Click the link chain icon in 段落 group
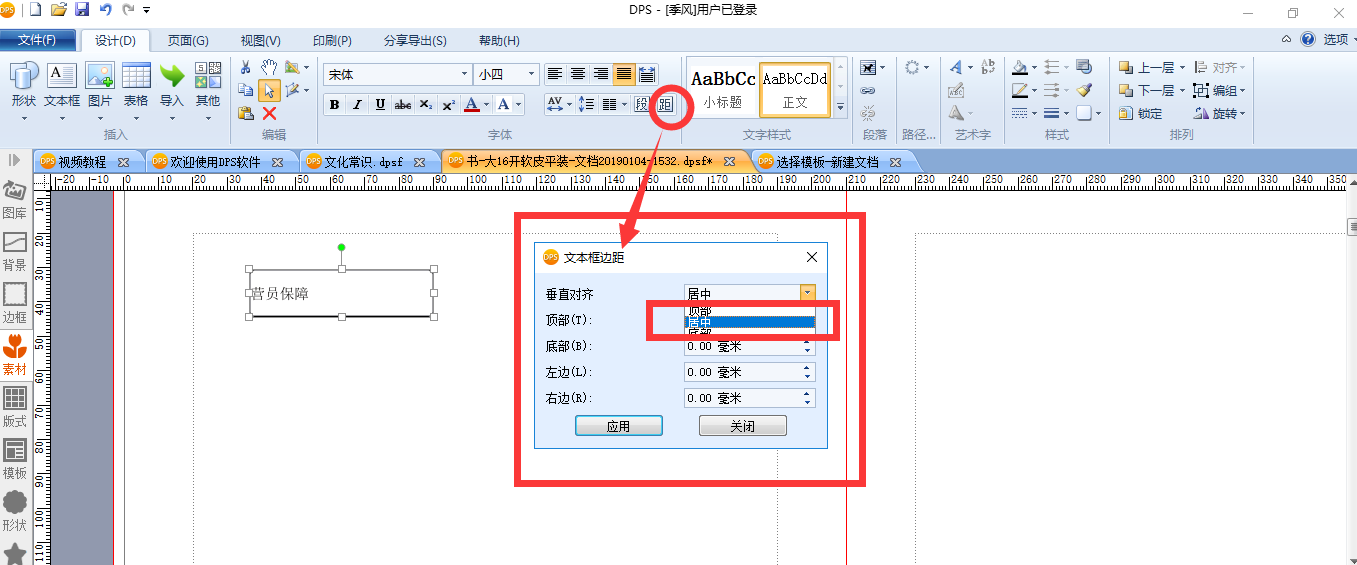This screenshot has height=565, width=1357. 868,90
